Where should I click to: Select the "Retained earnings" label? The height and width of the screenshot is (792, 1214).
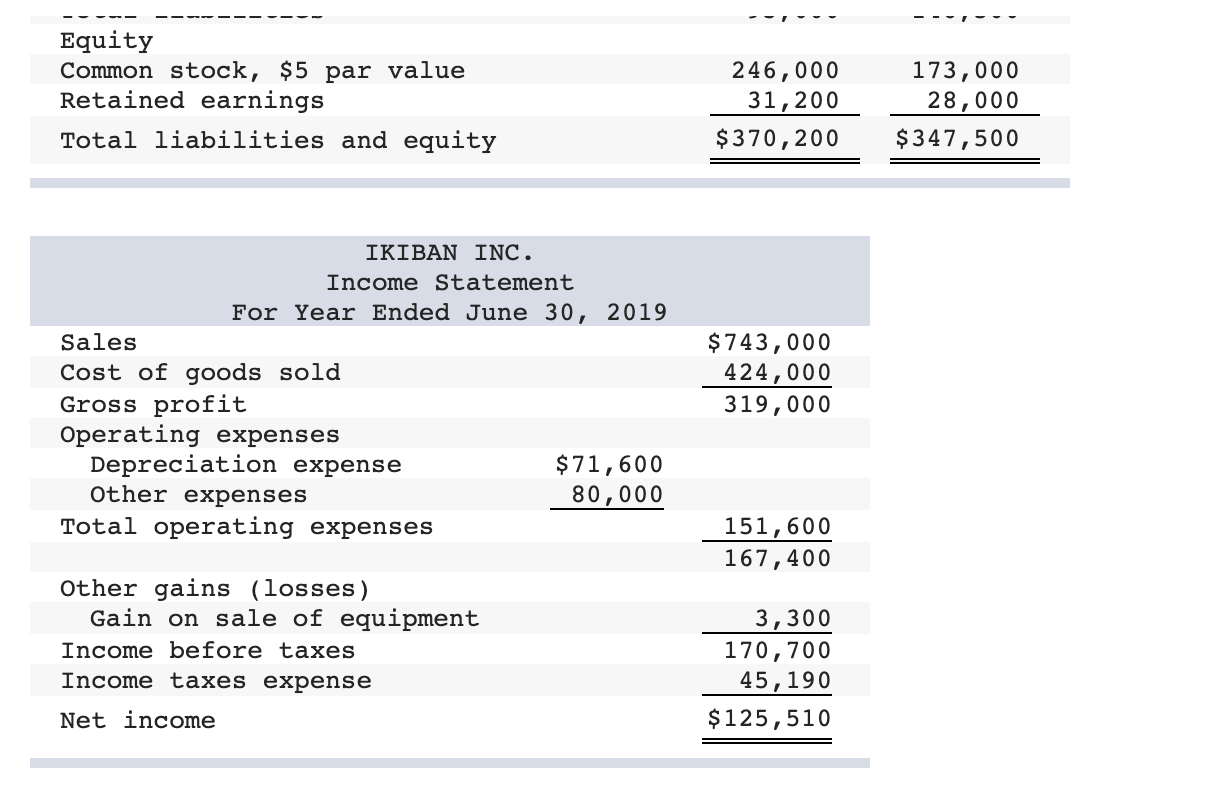pos(193,101)
